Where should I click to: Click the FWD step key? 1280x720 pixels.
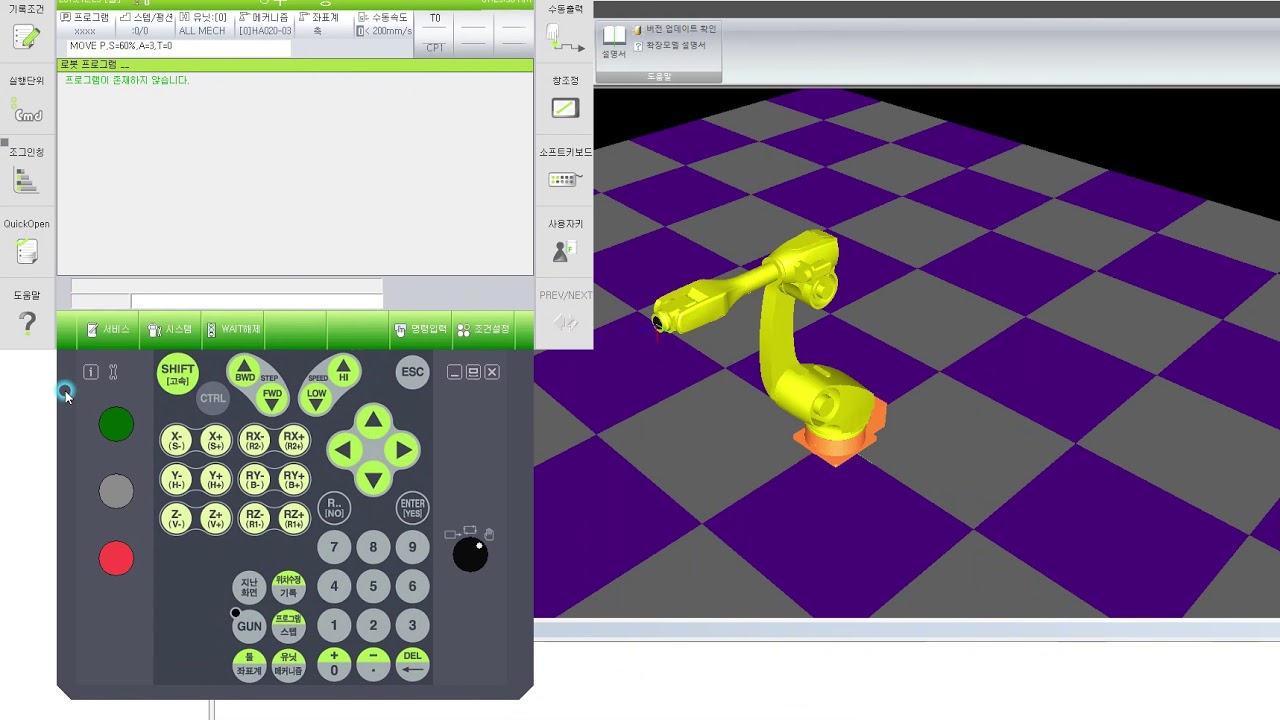coord(272,398)
